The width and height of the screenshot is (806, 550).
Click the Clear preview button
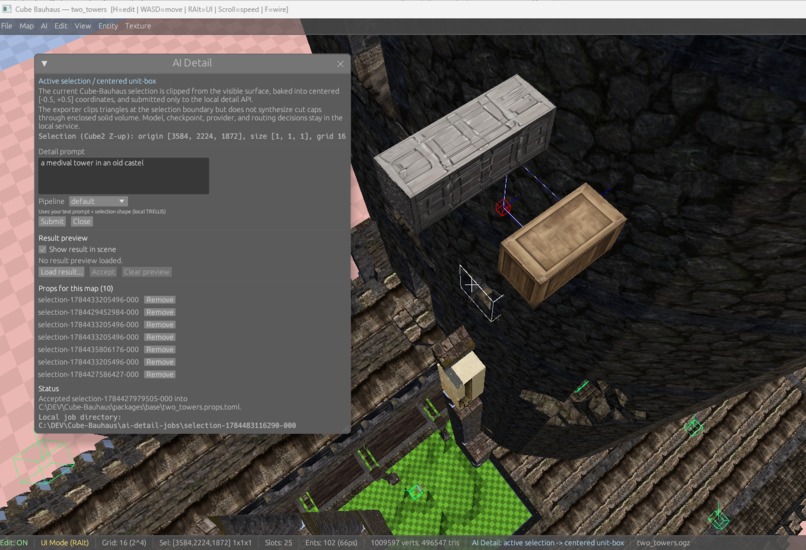coord(146,272)
